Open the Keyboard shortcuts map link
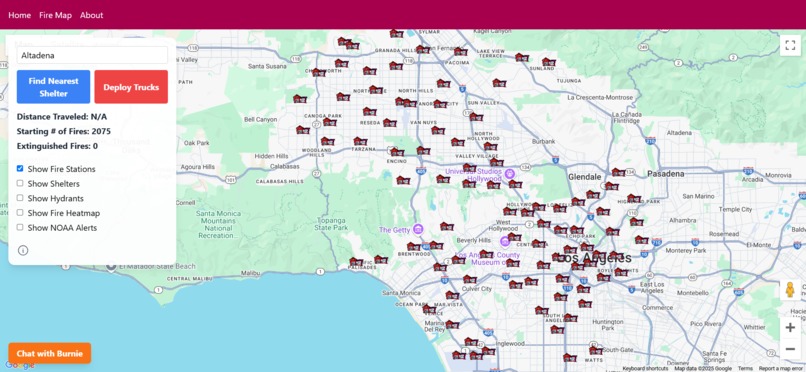This screenshot has width=806, height=372. [x=645, y=369]
